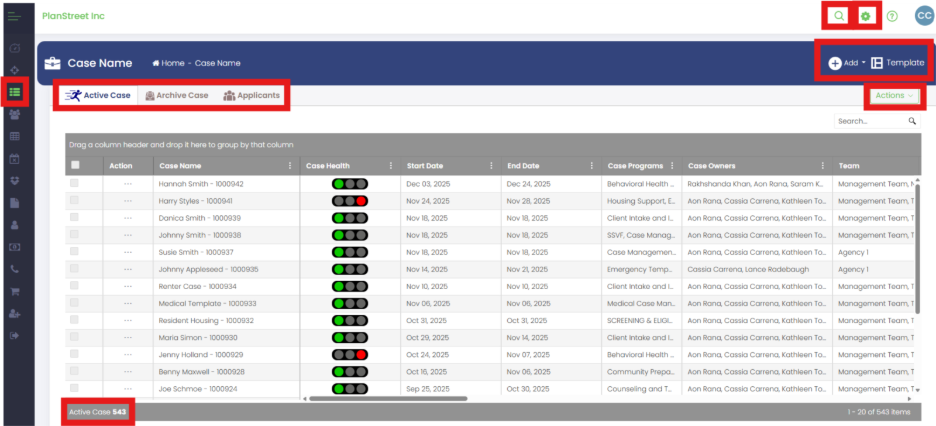The height and width of the screenshot is (426, 936).
Task: Go to the Home breadcrumb link
Action: point(168,63)
